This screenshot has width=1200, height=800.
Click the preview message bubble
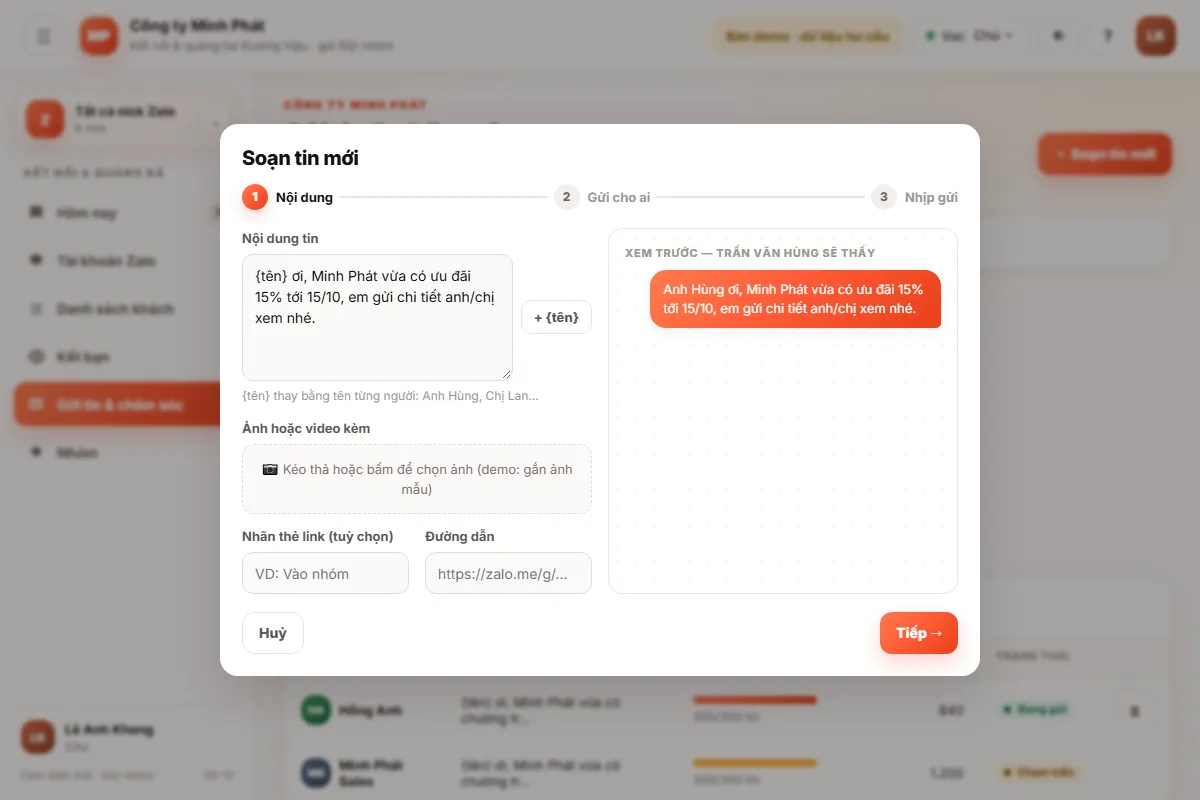795,299
